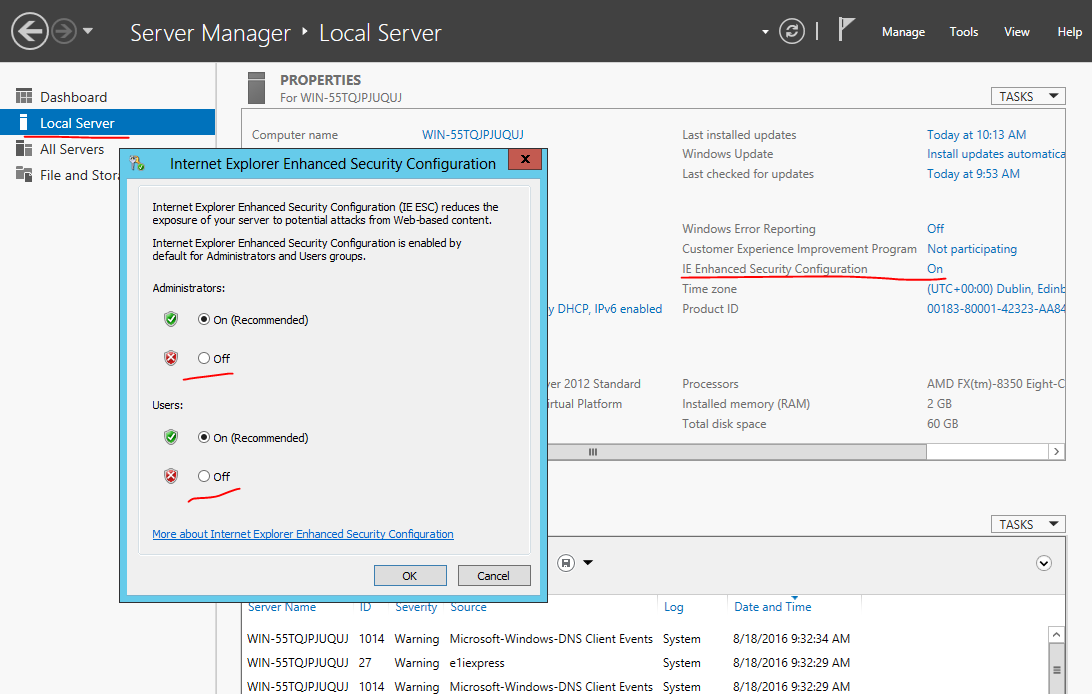Open dropdown arrow beside save query icon

(588, 562)
